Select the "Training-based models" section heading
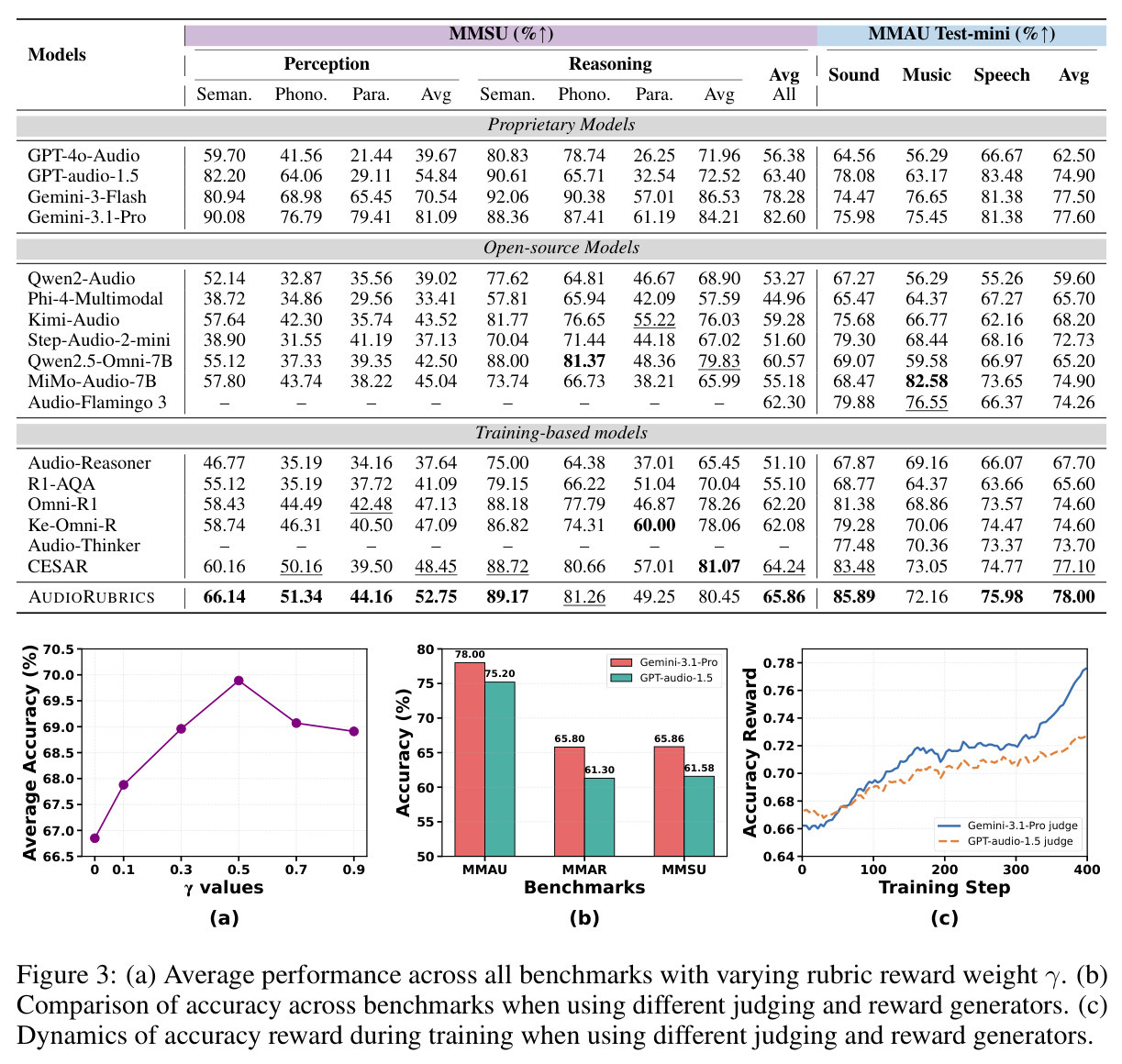Screen dimensions: 1122x1064 [561, 433]
